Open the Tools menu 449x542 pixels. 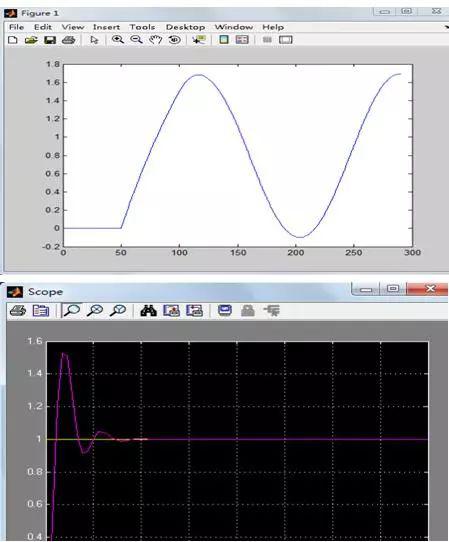click(x=142, y=27)
